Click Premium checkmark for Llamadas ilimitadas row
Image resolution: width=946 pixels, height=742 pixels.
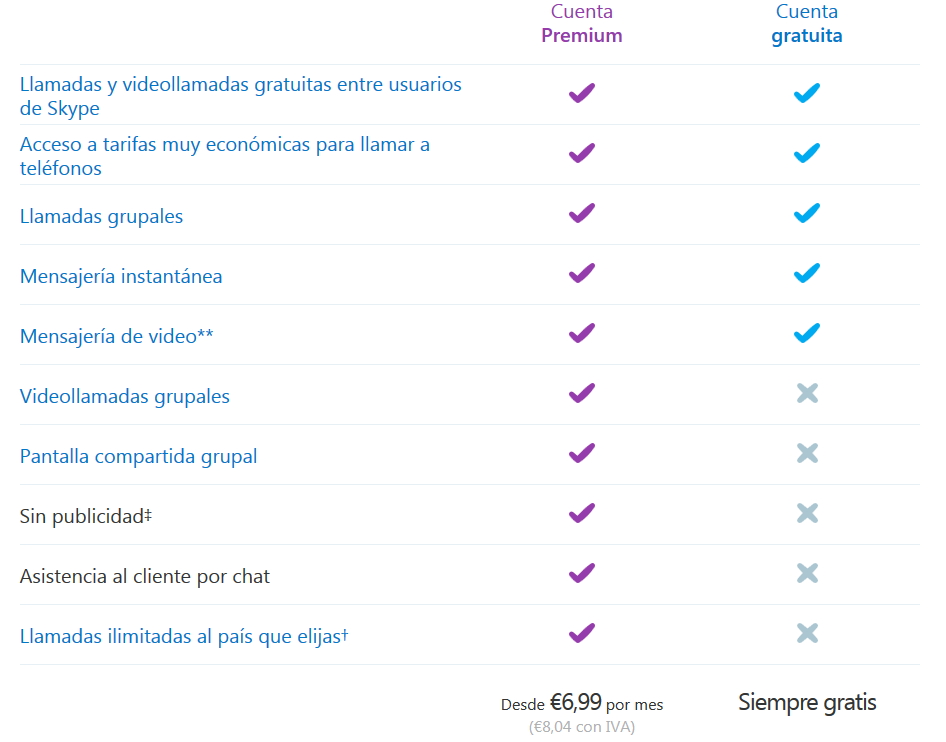[x=581, y=633]
